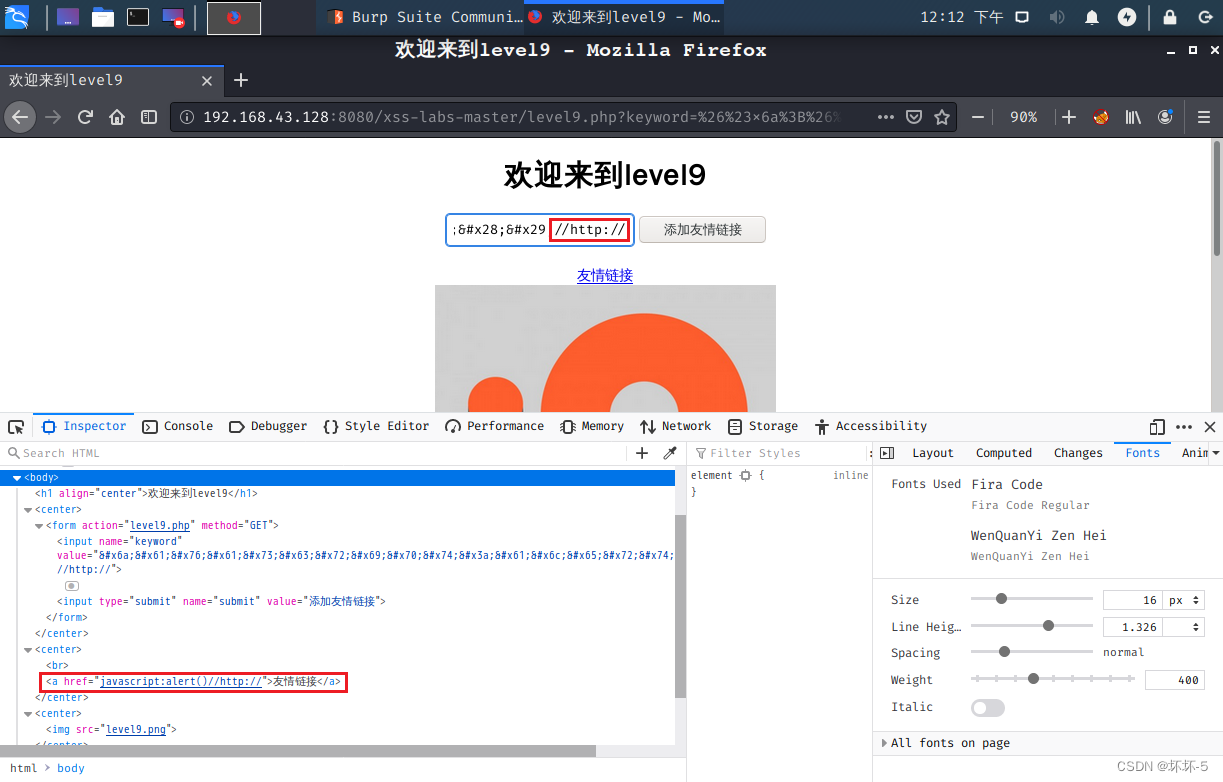Open the Console panel
The height and width of the screenshot is (782, 1223).
pos(177,426)
